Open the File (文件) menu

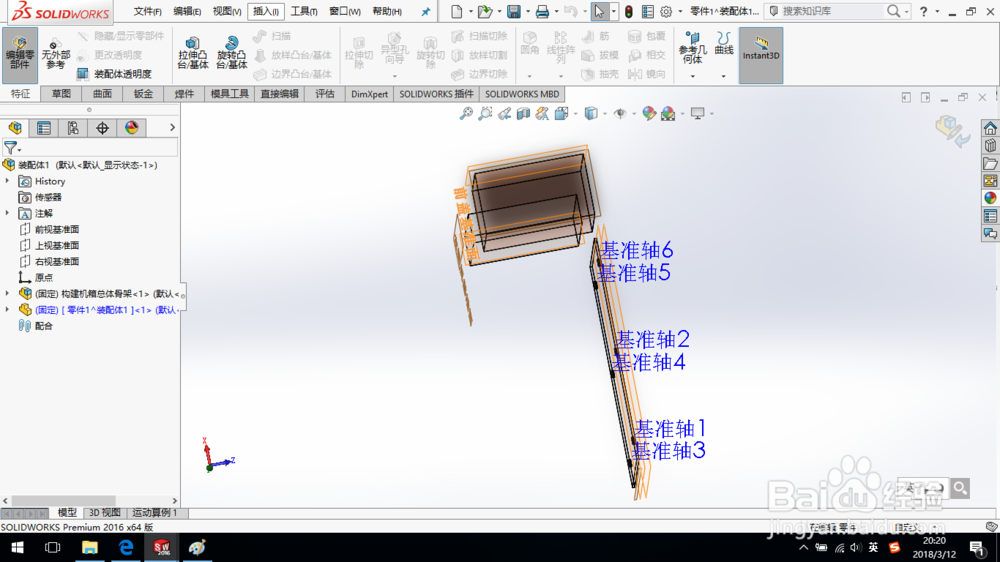(147, 11)
